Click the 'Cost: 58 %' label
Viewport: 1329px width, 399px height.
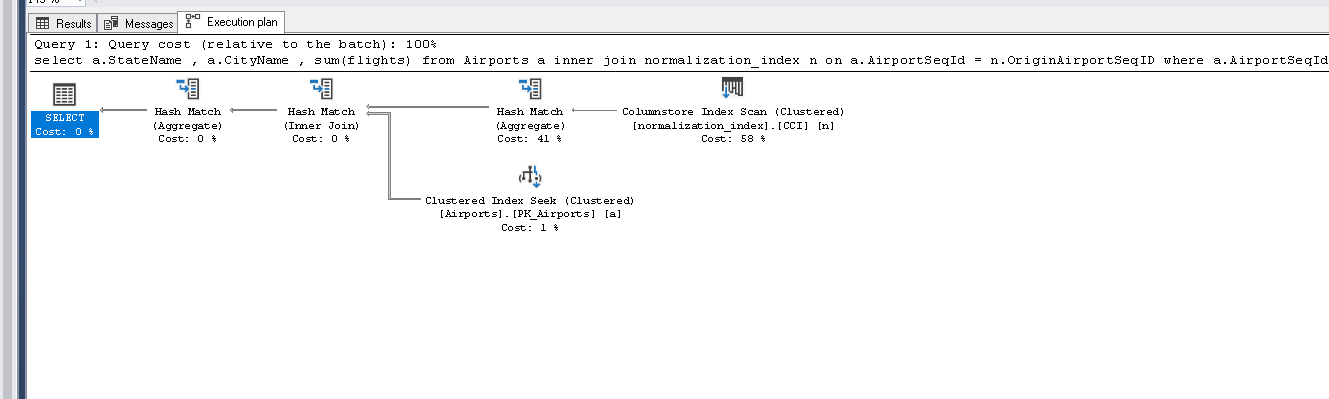pos(733,139)
